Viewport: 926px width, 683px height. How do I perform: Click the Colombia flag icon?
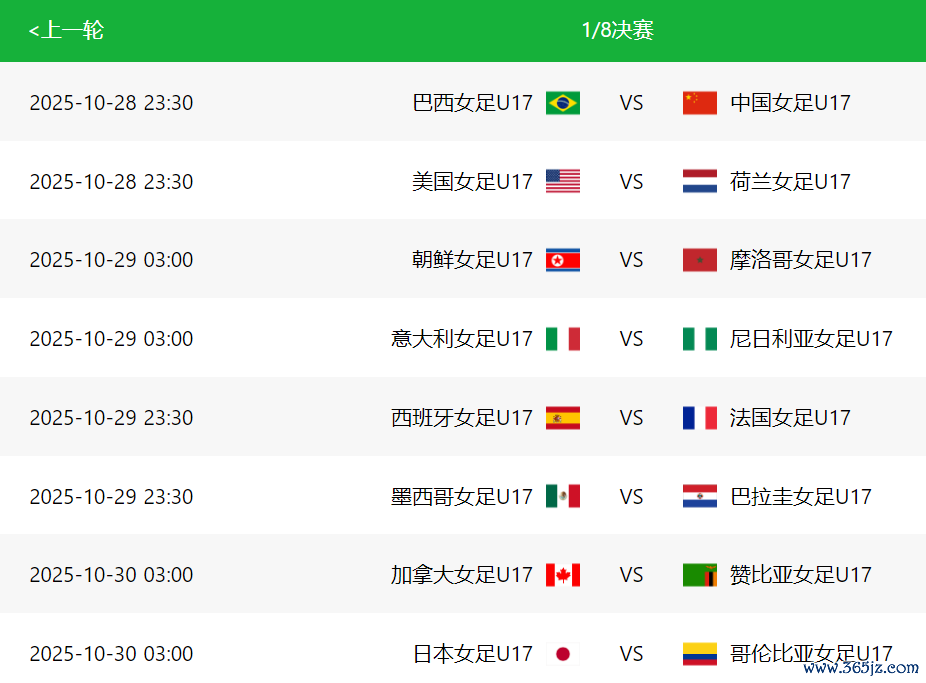coord(699,654)
